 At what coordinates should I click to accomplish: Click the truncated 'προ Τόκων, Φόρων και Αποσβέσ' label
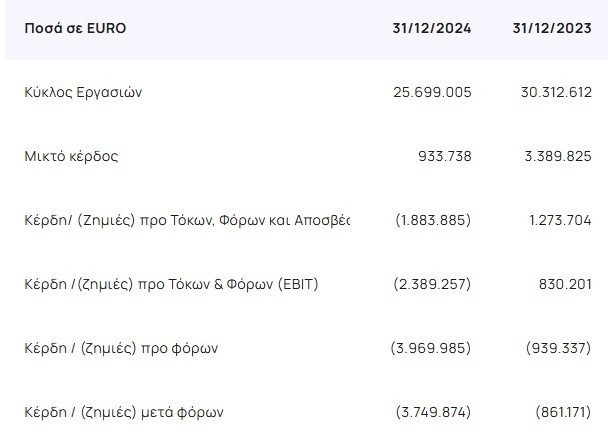click(x=187, y=220)
